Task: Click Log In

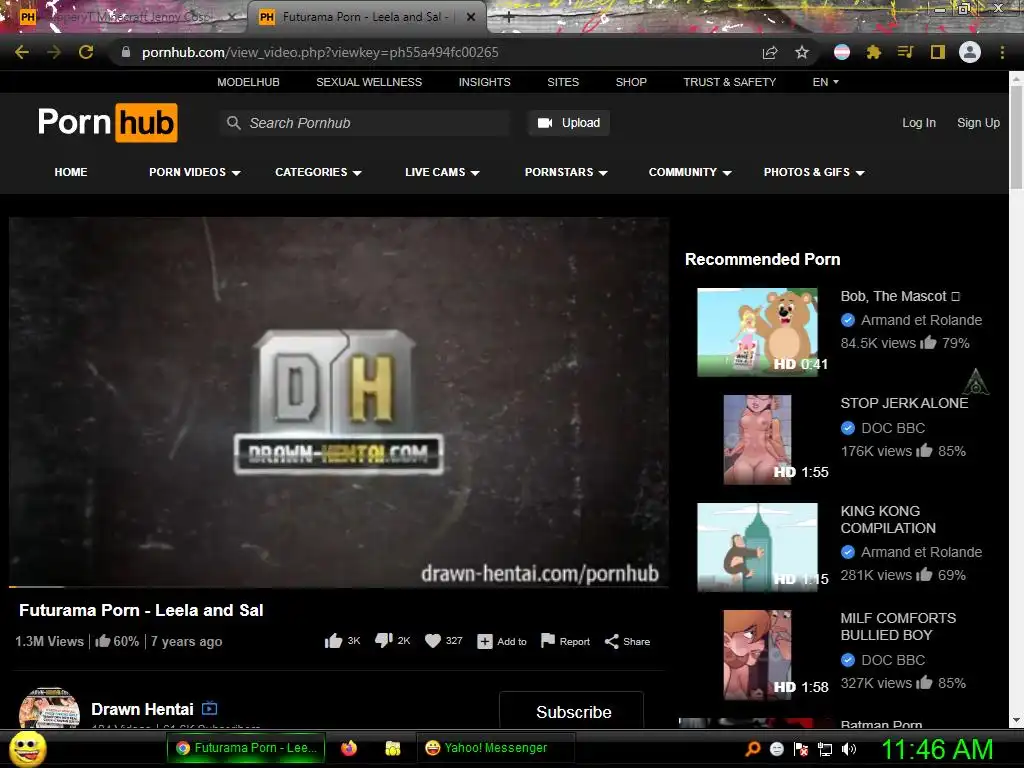Action: (918, 123)
